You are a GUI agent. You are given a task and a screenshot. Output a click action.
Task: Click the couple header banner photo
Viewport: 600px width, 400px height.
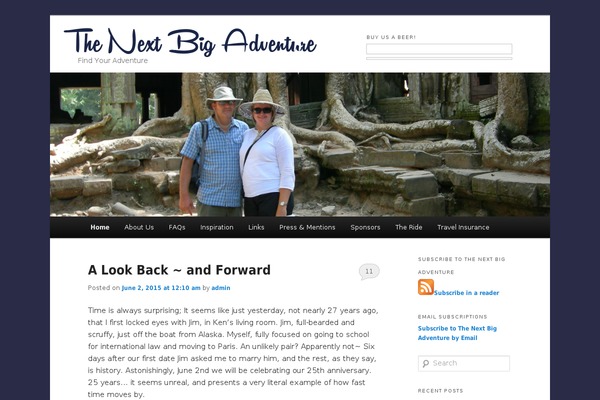click(x=300, y=145)
